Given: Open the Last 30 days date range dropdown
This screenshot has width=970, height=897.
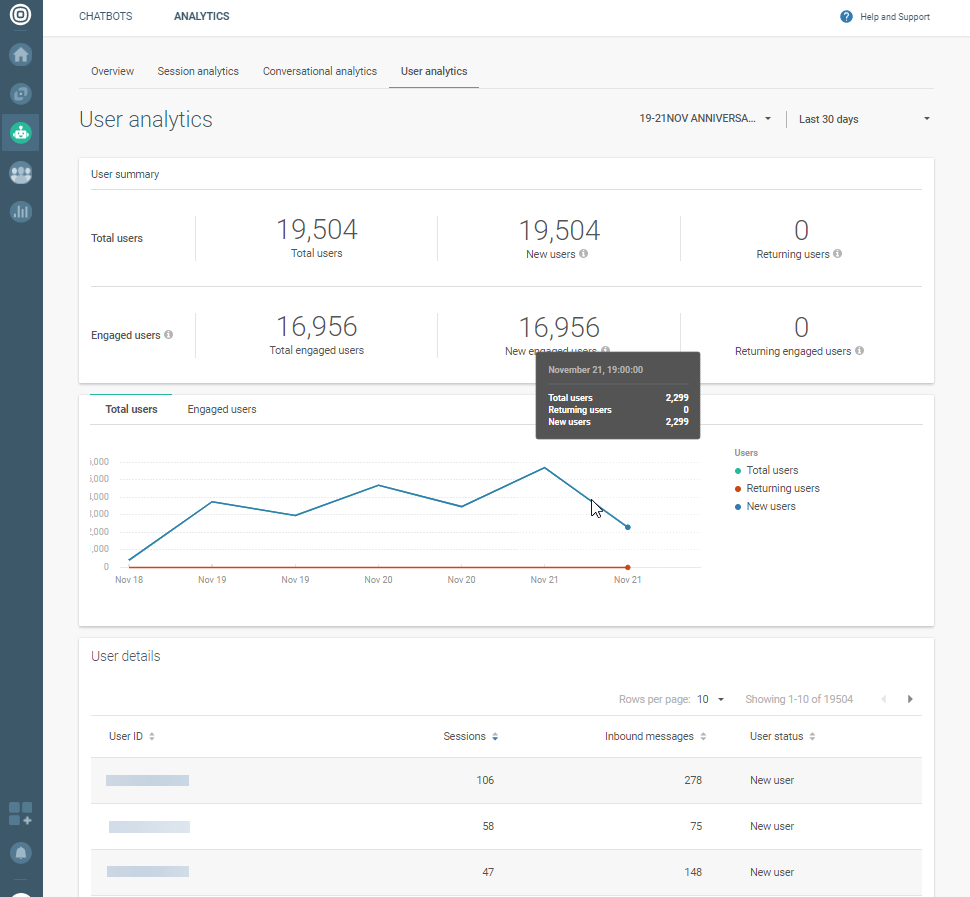Looking at the screenshot, I should (864, 118).
